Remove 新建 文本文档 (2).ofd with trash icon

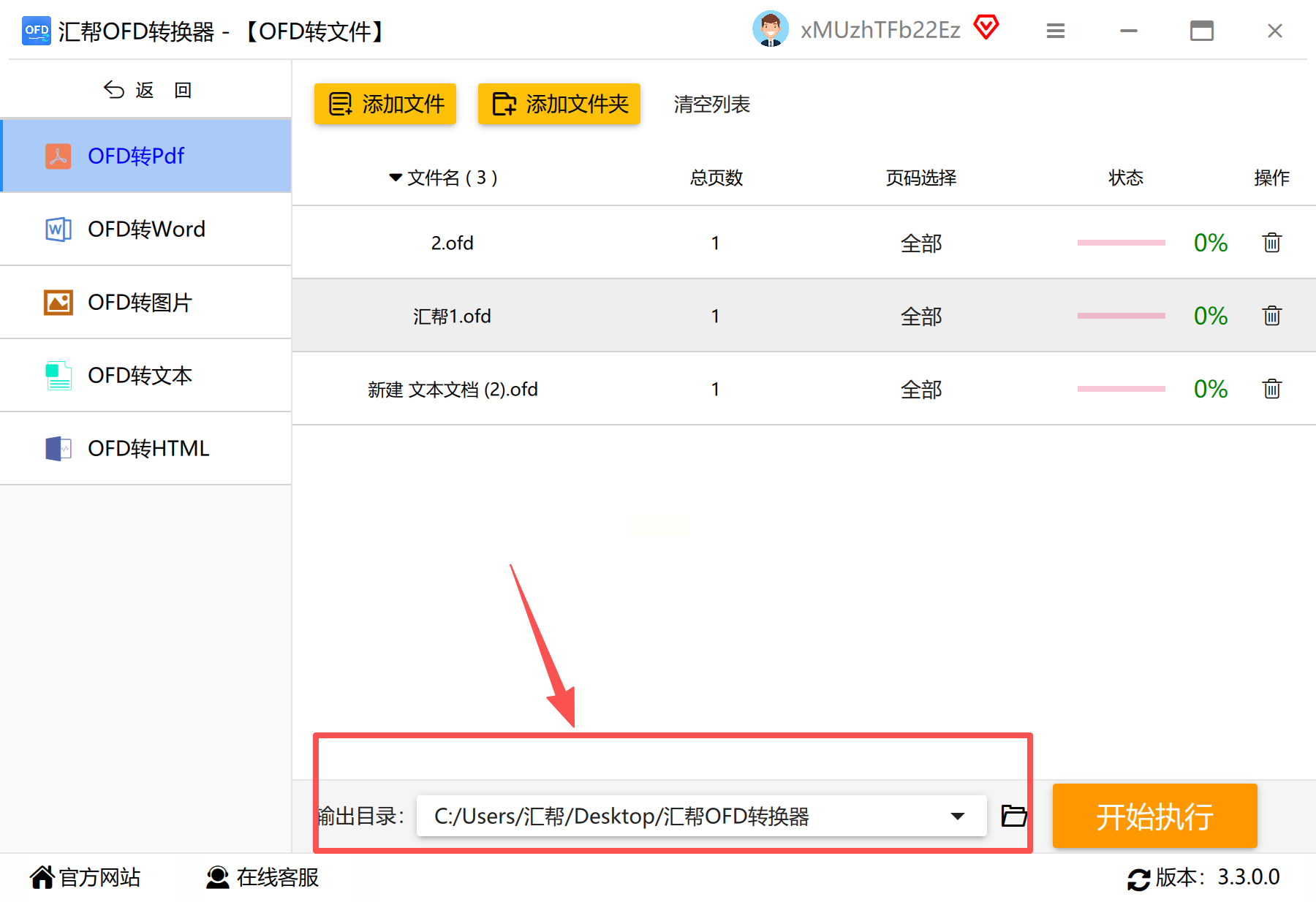click(x=1272, y=388)
